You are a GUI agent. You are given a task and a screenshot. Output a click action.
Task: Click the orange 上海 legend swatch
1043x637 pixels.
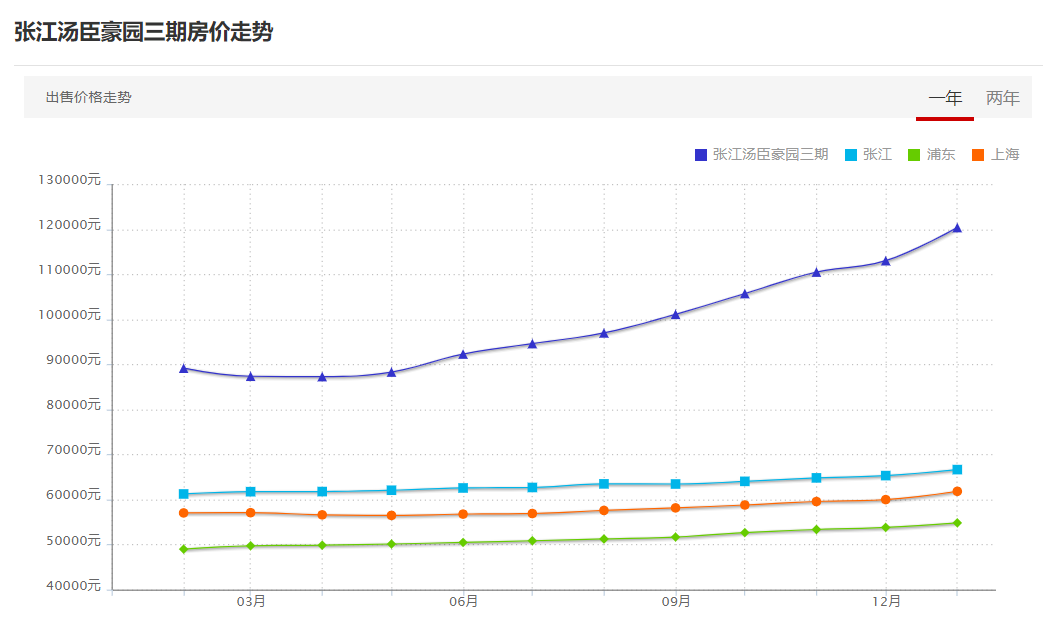click(978, 155)
